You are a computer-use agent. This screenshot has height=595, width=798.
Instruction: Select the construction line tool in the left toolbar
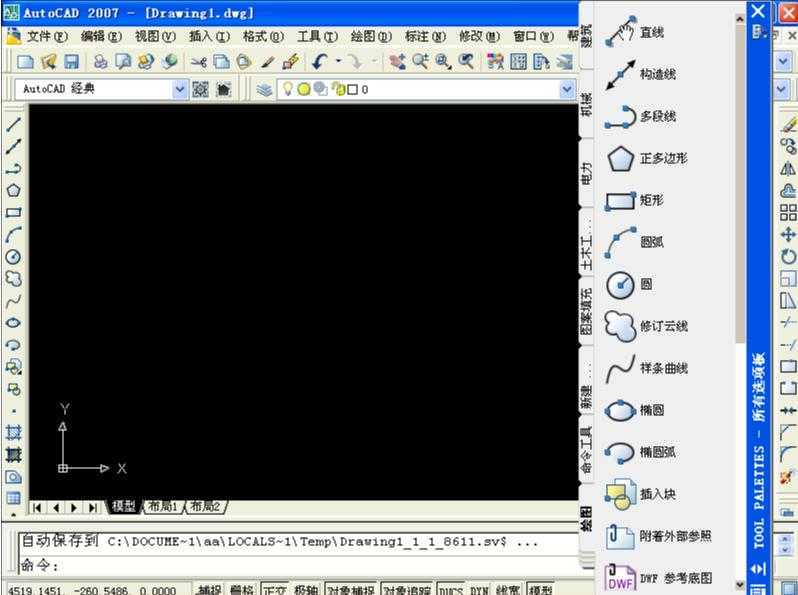(x=13, y=146)
